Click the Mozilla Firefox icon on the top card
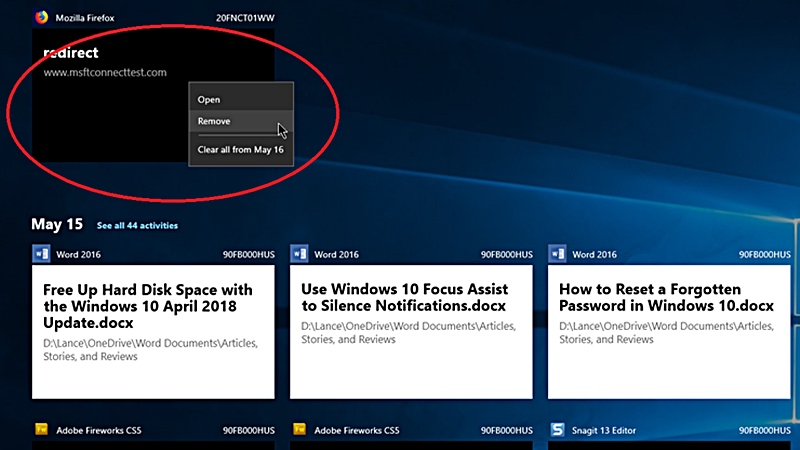 click(x=41, y=18)
